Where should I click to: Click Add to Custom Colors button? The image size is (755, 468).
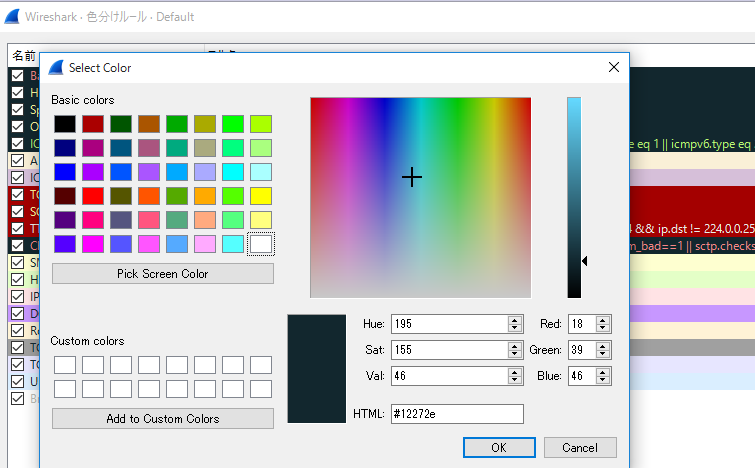click(163, 418)
